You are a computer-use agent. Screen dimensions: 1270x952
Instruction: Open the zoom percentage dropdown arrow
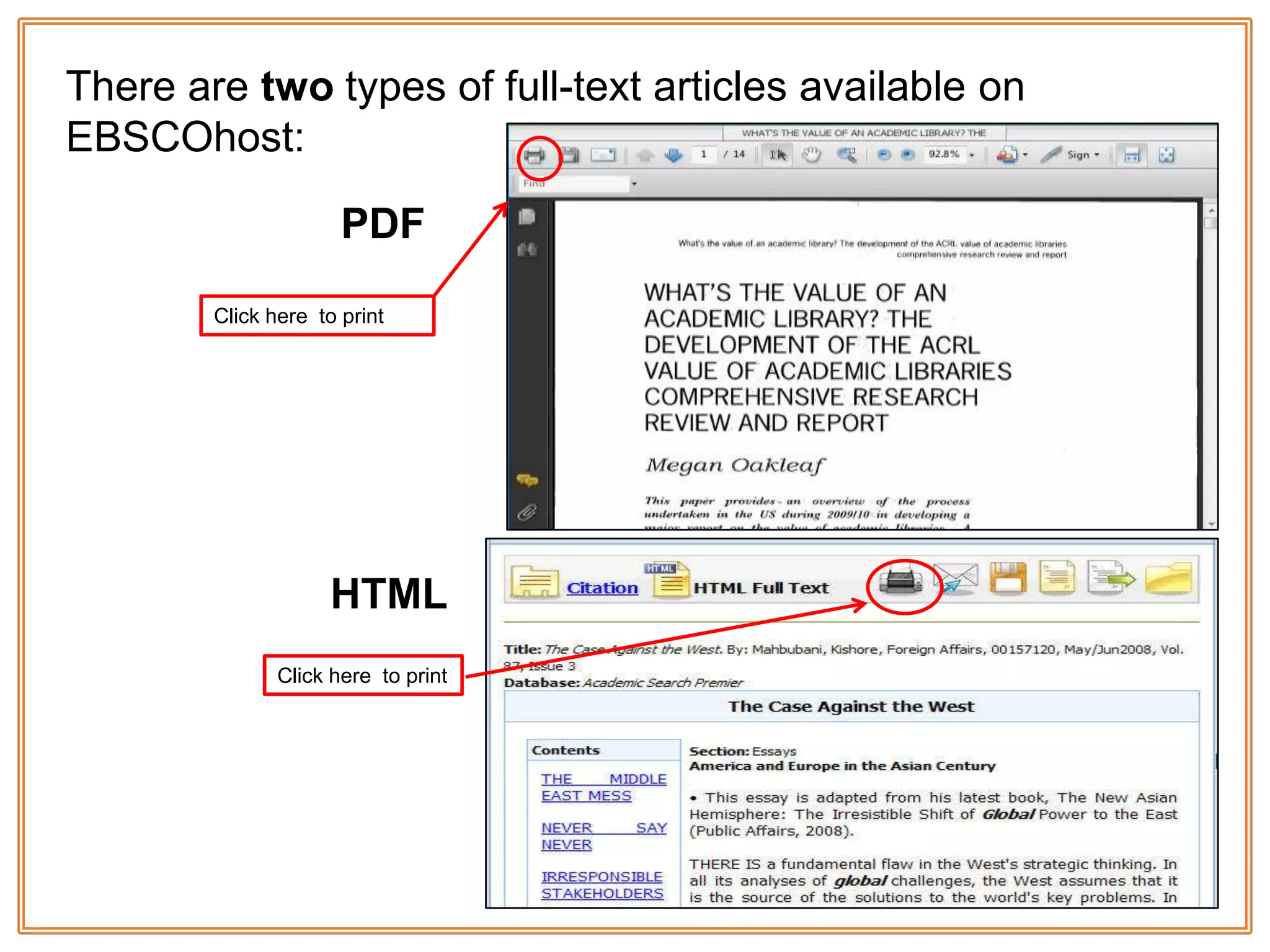coord(972,156)
